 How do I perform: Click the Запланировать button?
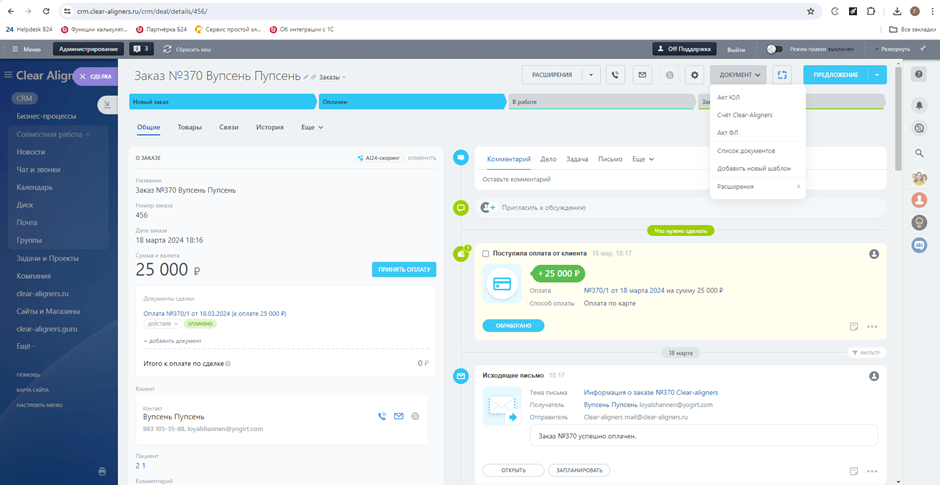[580, 470]
